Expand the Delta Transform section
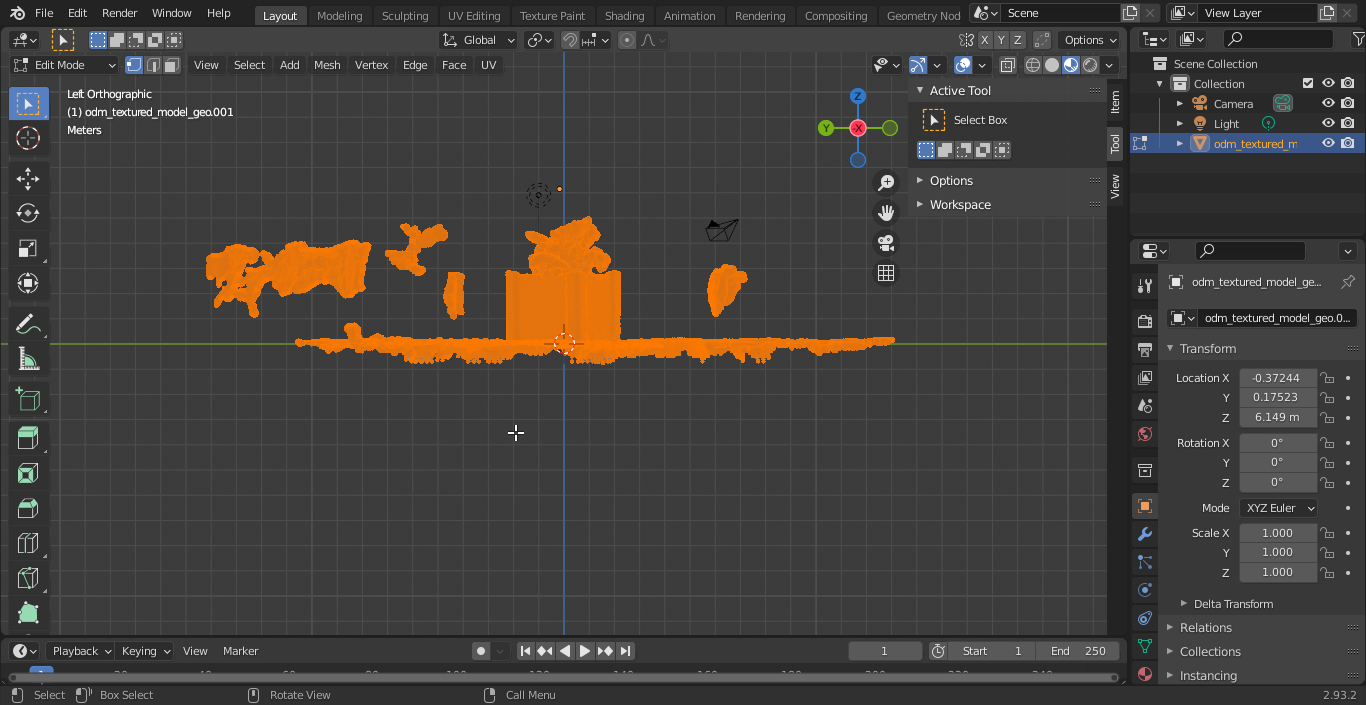 pyautogui.click(x=1232, y=604)
